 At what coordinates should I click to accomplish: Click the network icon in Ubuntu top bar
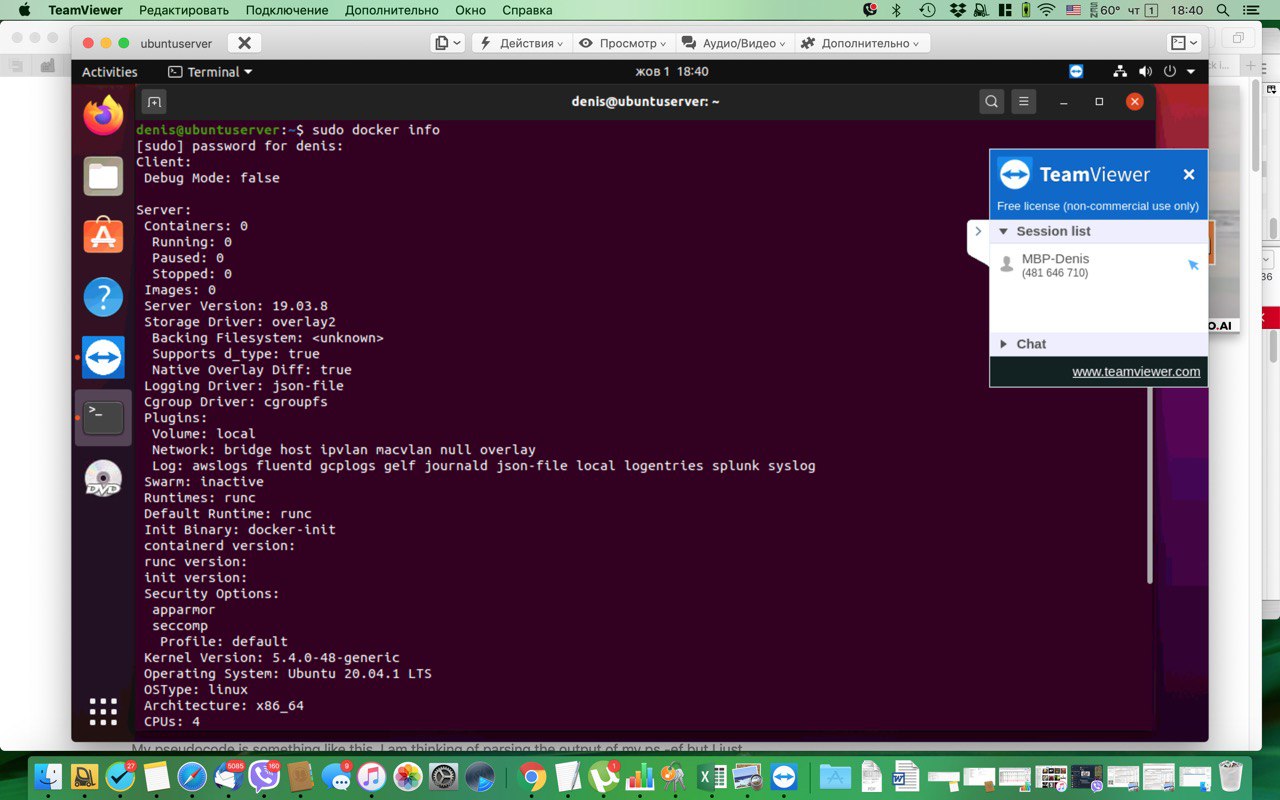click(x=1120, y=72)
